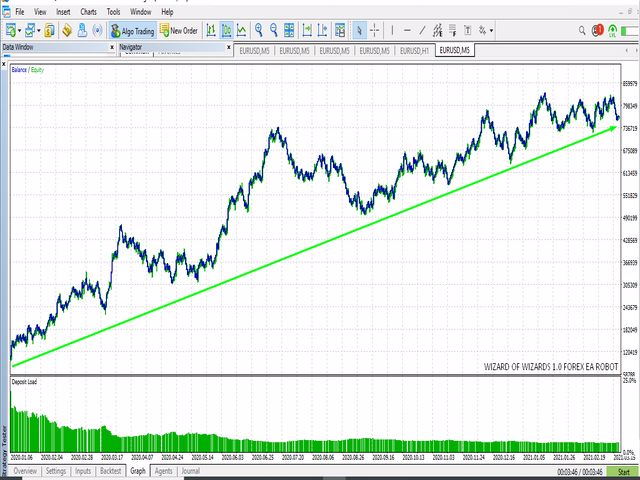Viewport: 640px width, 480px height.
Task: Select the arrow cursor tool
Action: point(361,31)
